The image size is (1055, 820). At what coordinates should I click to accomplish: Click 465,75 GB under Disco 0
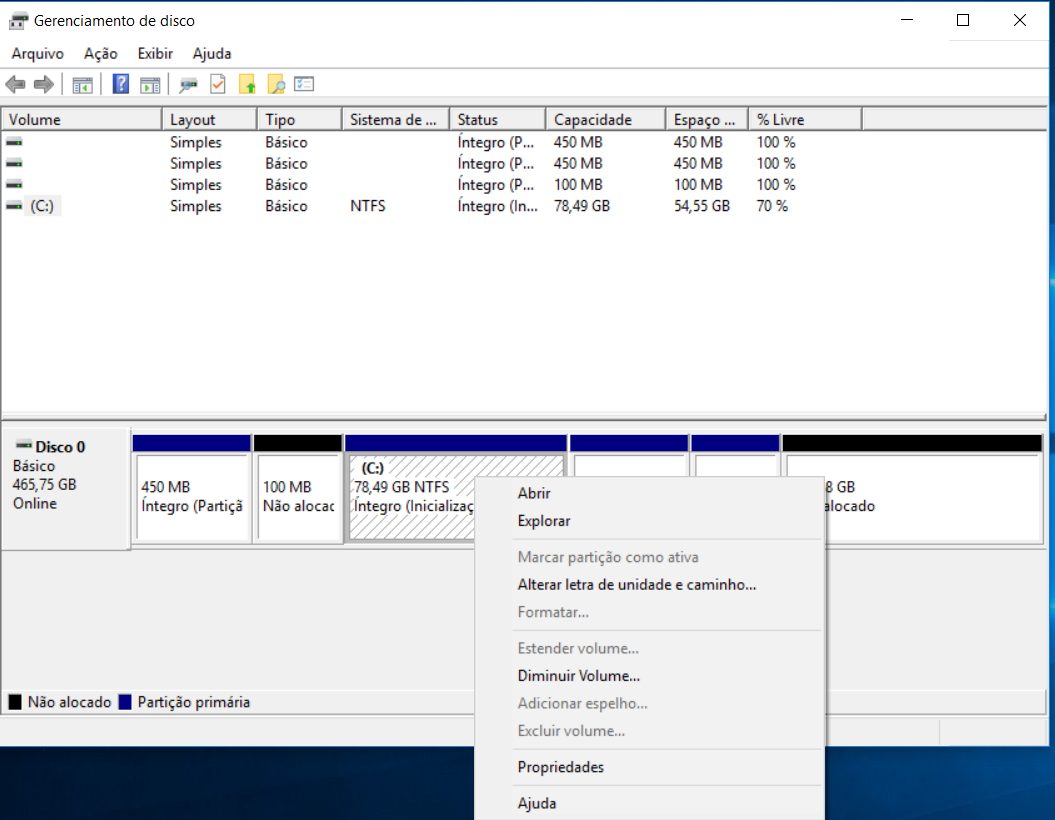click(44, 484)
